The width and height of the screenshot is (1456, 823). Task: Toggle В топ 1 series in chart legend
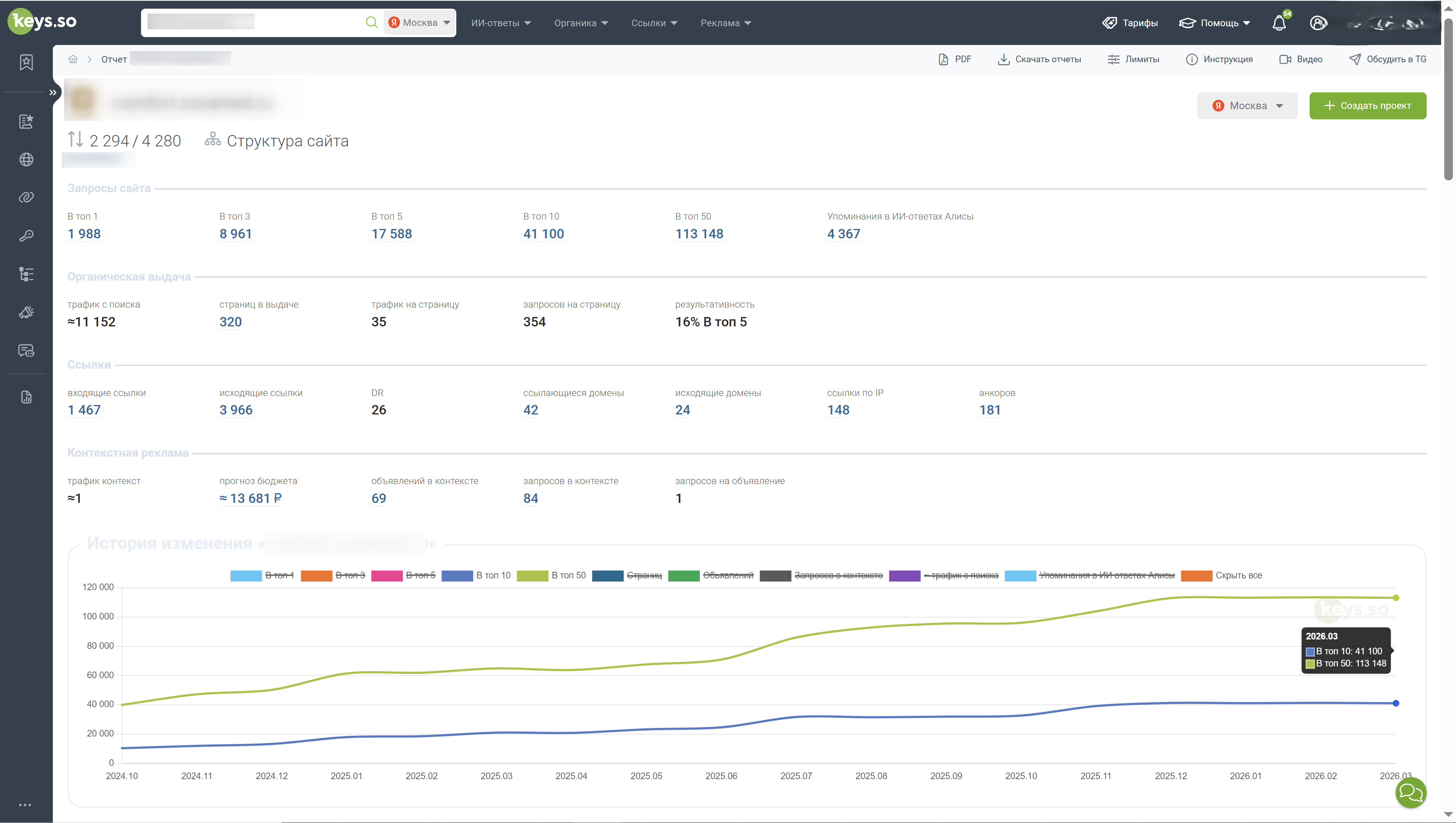pyautogui.click(x=262, y=575)
